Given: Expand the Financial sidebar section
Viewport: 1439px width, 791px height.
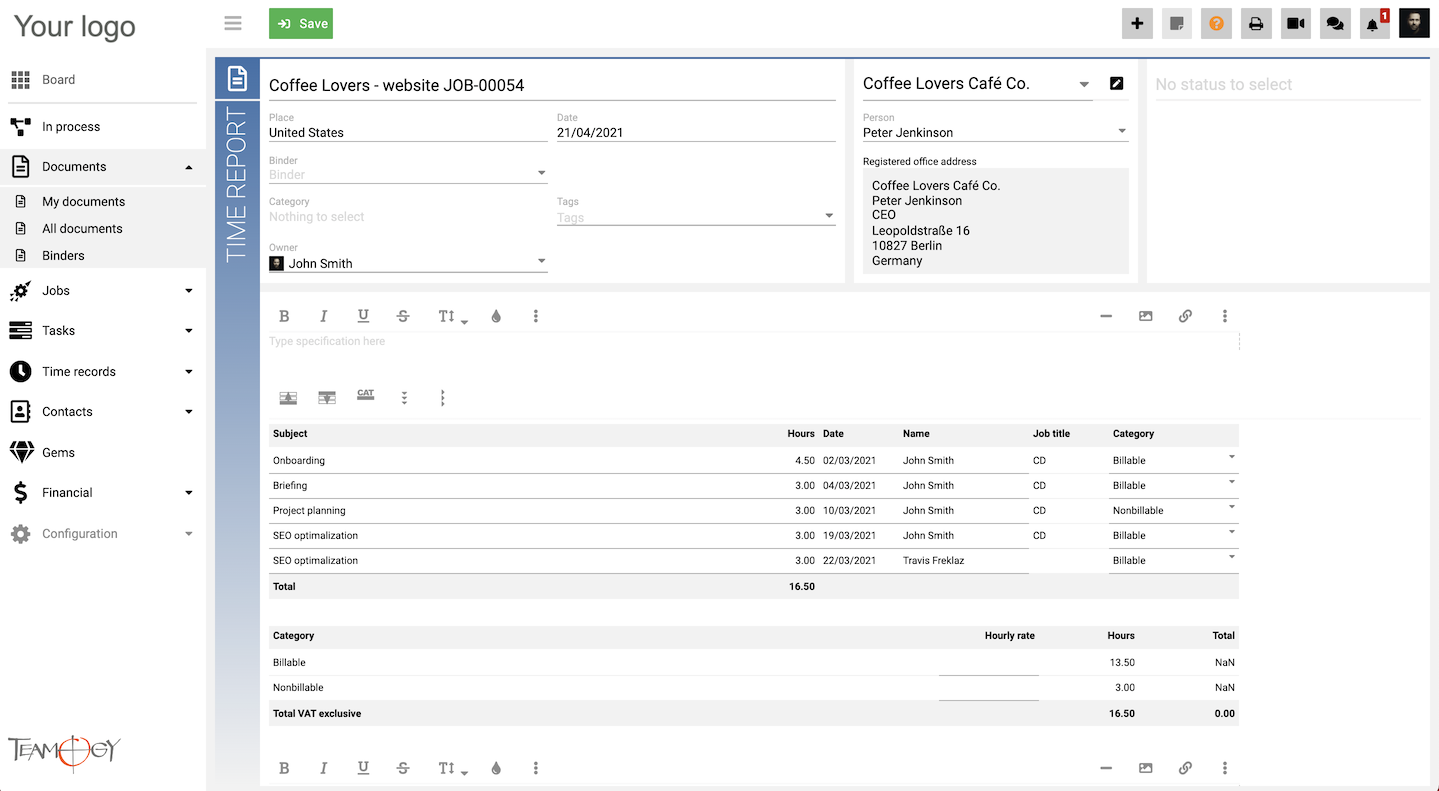Looking at the screenshot, I should click(x=102, y=493).
